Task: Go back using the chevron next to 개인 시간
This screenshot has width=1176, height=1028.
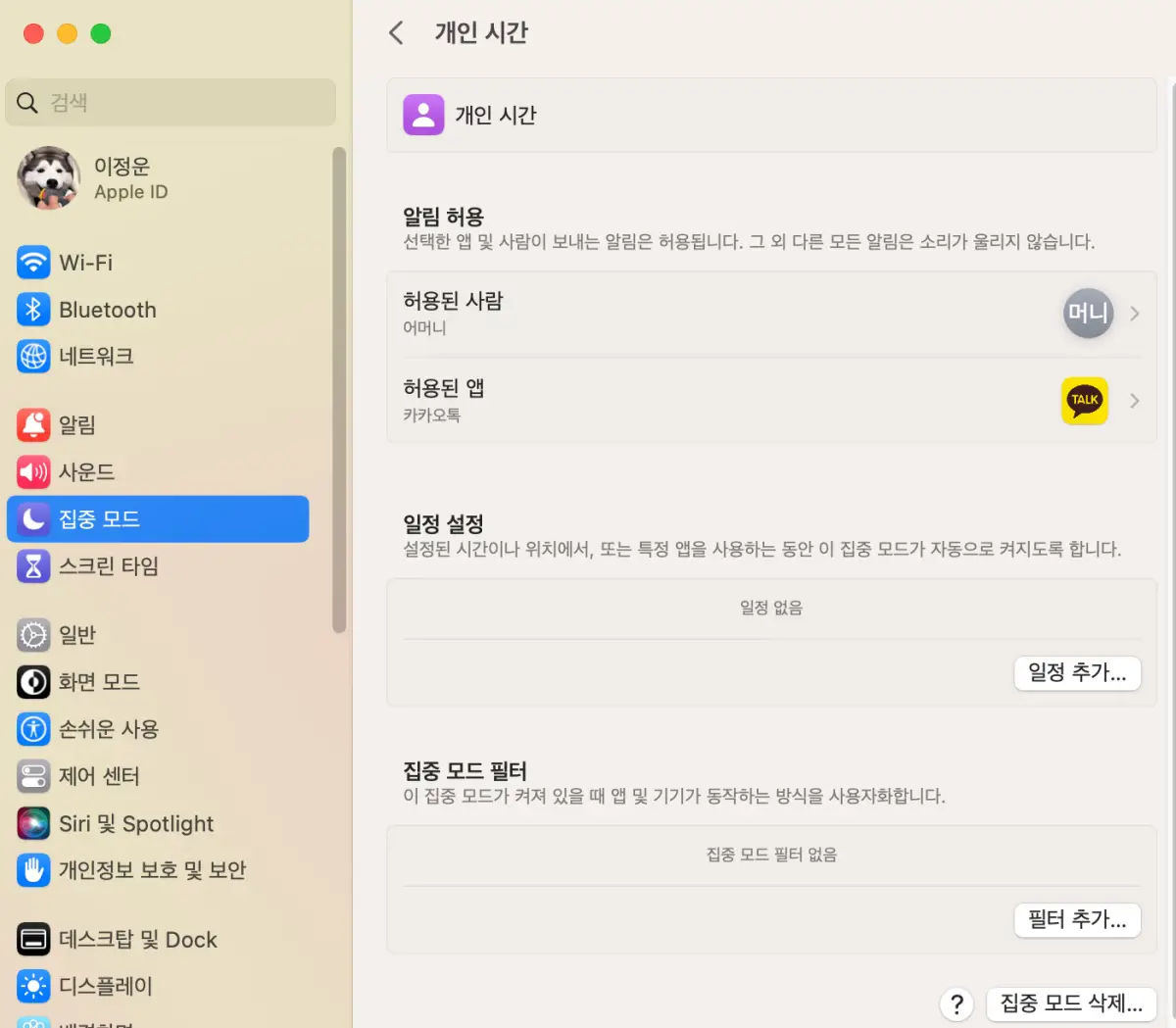Action: [396, 32]
